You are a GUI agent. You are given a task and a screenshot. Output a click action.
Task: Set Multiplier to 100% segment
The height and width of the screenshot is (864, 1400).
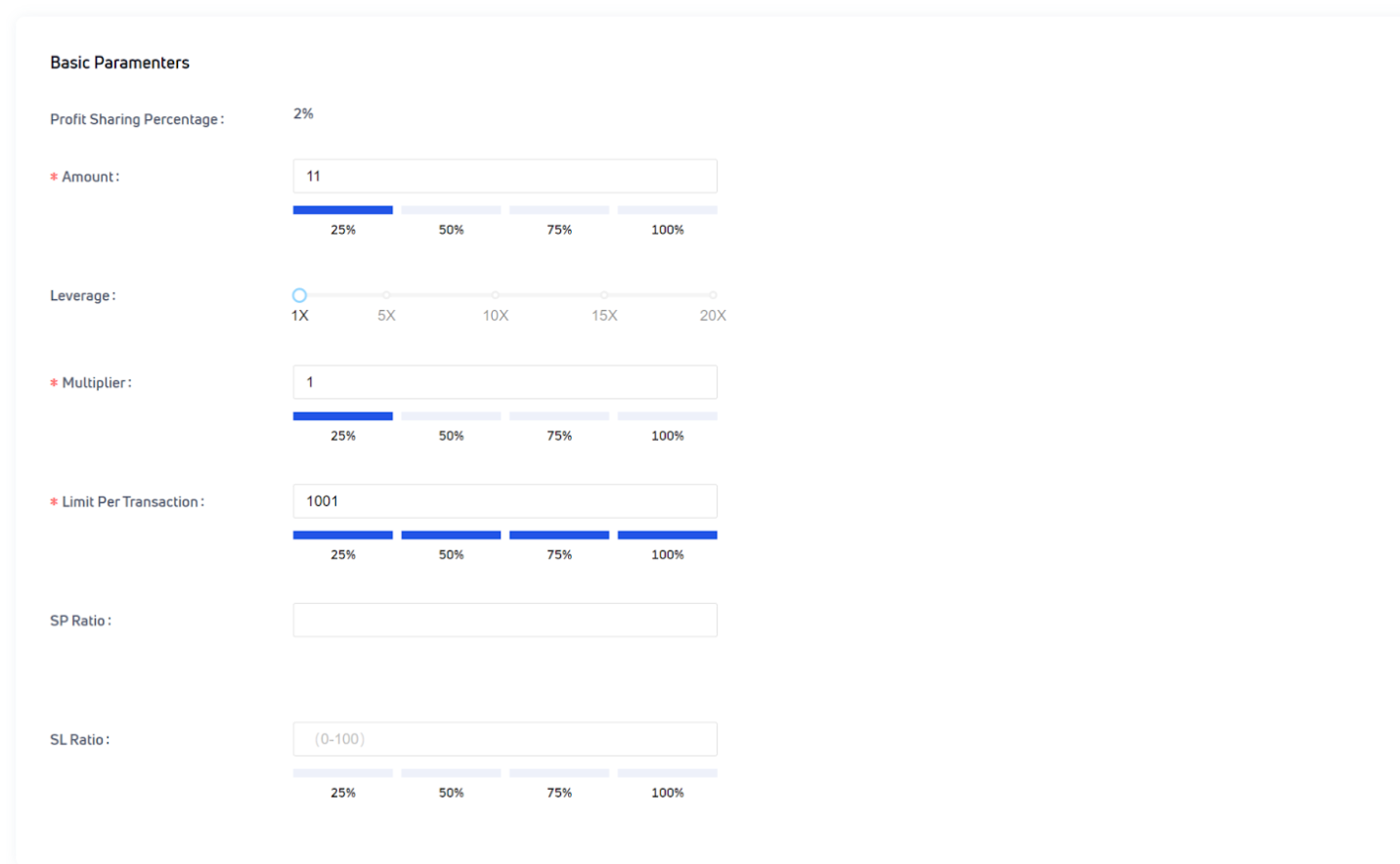tap(668, 416)
